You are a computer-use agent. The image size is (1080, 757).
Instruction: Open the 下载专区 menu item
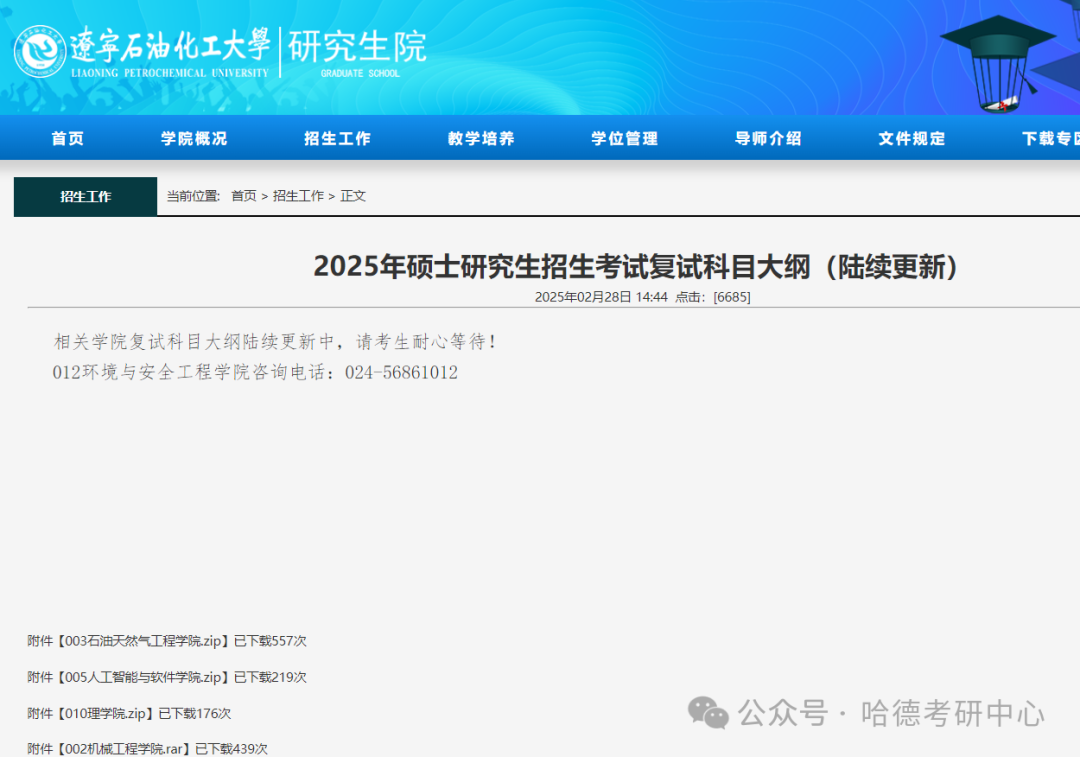point(1050,138)
